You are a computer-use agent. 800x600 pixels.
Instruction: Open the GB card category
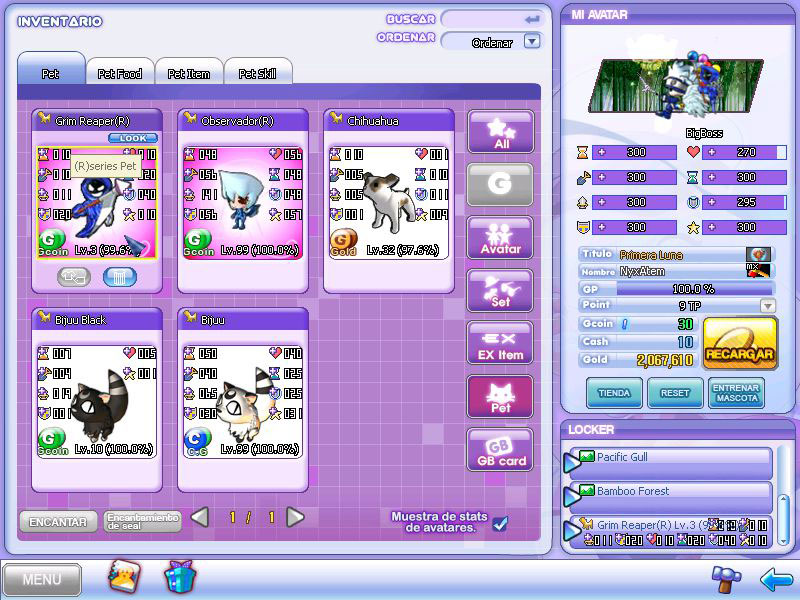pos(501,449)
